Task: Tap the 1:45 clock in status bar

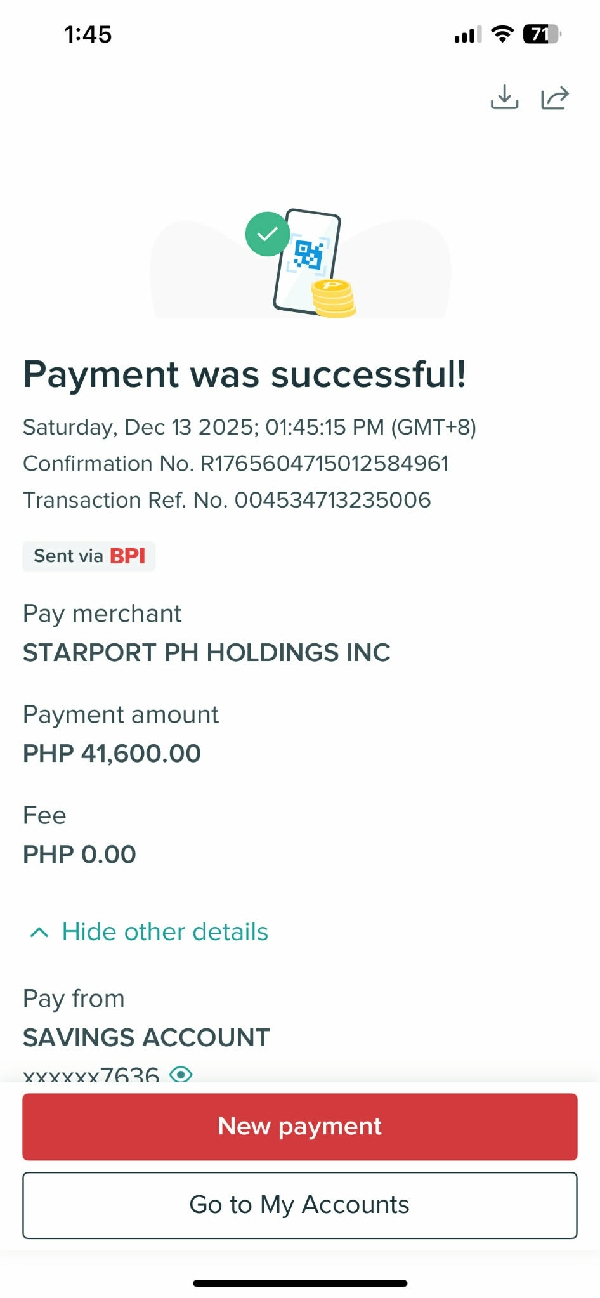Action: click(88, 34)
